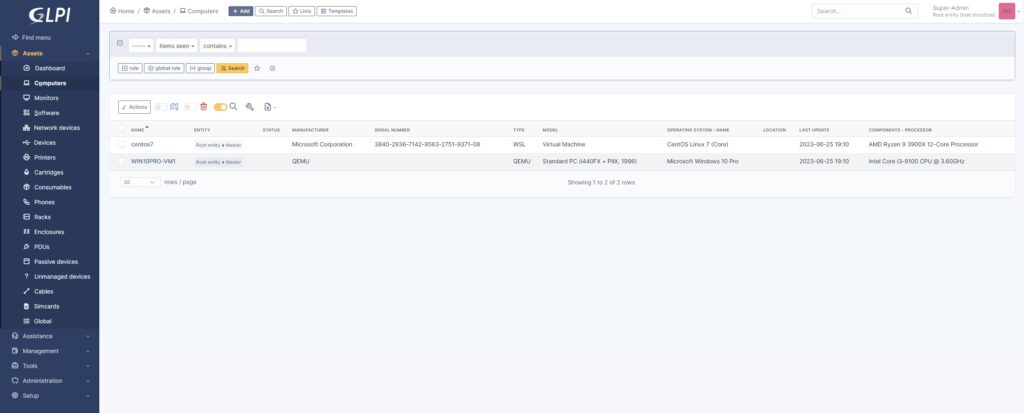Toggle the map view switch

point(161,107)
